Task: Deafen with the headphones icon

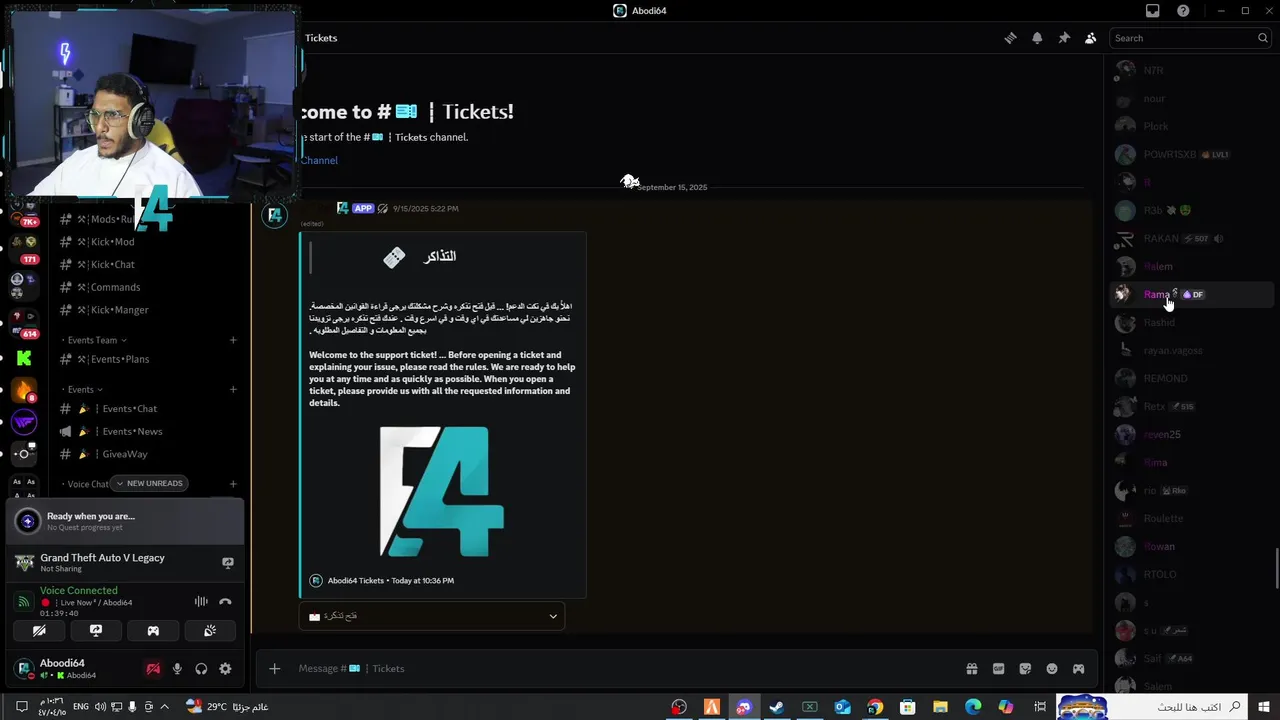Action: 201,669
